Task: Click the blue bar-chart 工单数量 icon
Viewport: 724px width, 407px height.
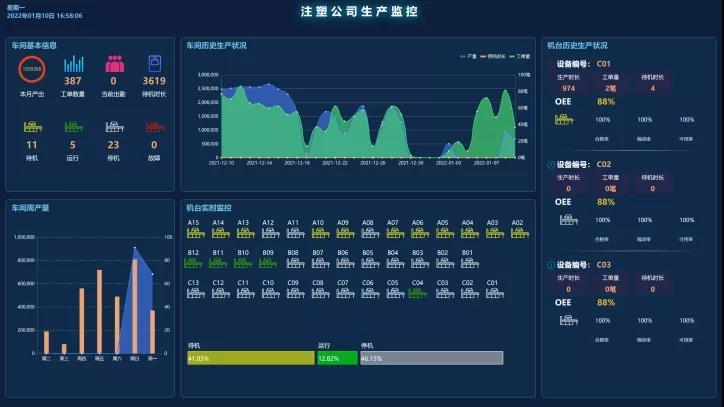Action: coord(73,64)
